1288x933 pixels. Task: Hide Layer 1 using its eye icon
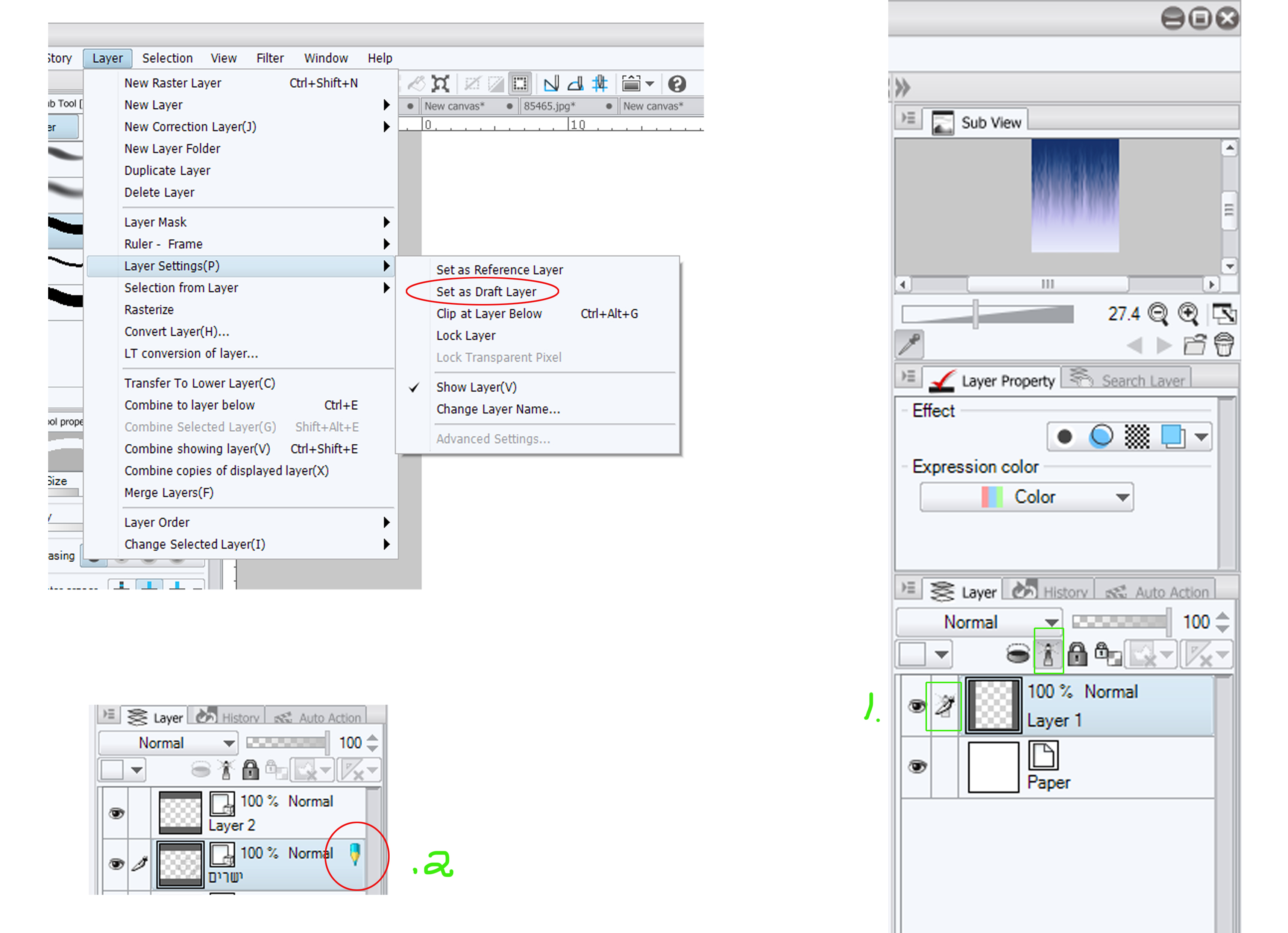(x=916, y=706)
